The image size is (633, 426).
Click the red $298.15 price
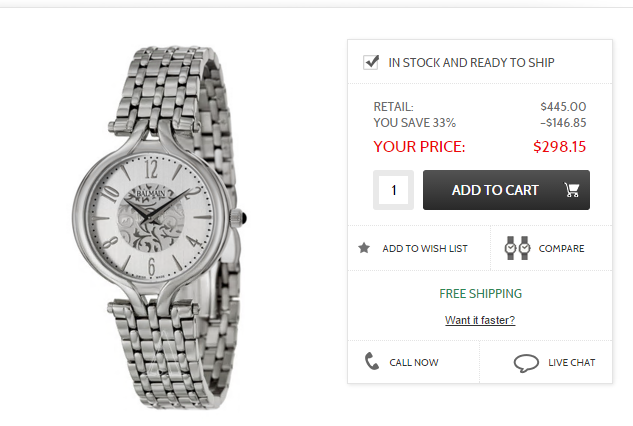559,146
